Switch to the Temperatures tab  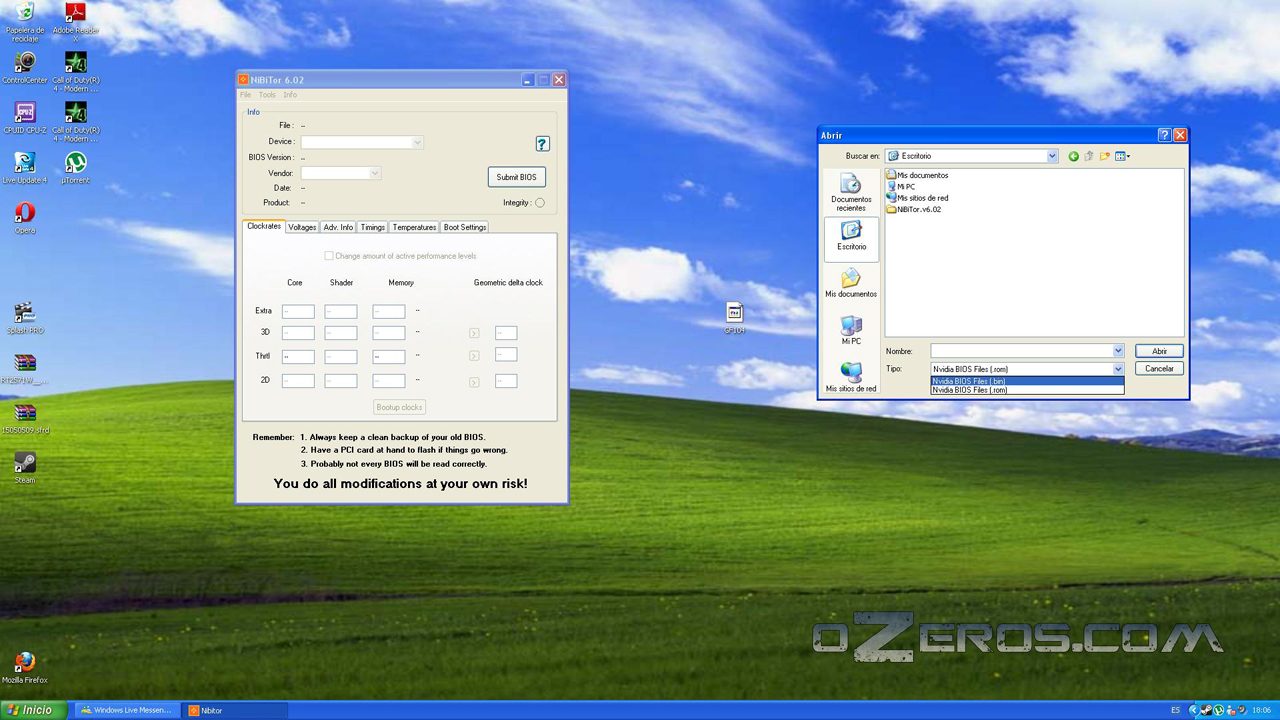[x=414, y=227]
